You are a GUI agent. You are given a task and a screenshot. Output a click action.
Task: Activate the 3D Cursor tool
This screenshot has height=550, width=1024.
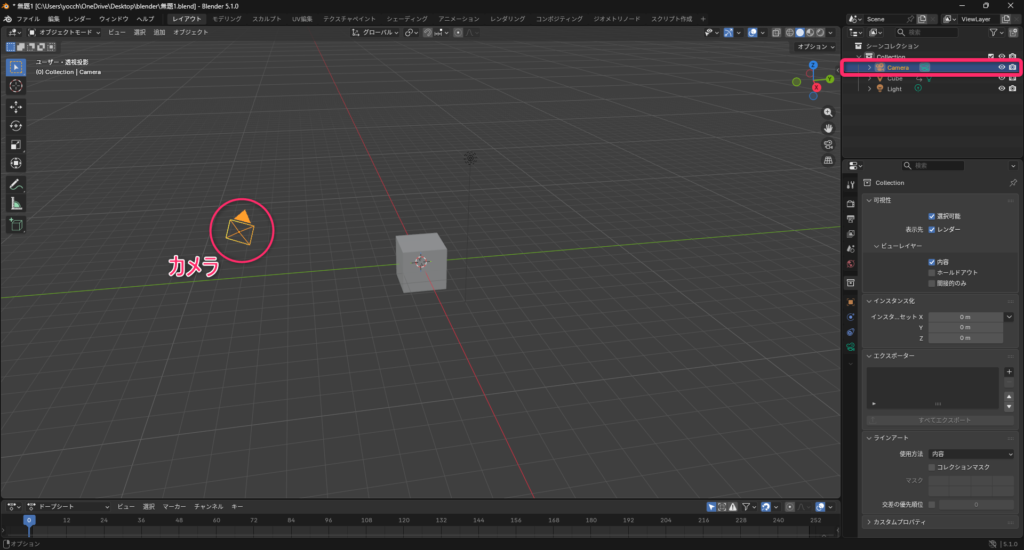point(16,86)
